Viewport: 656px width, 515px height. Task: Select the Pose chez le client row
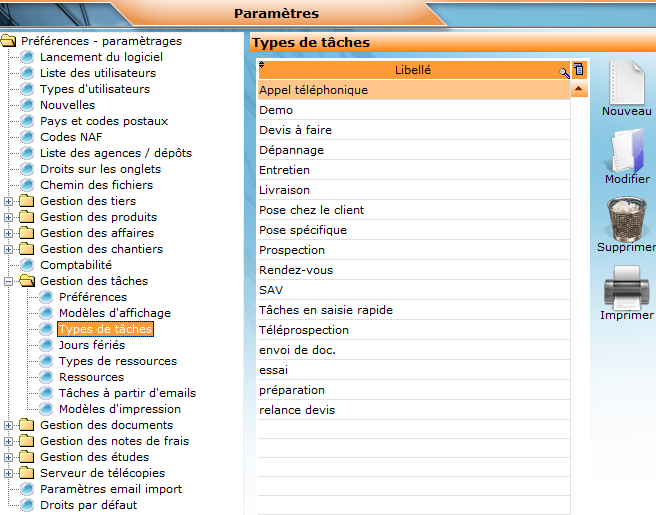(x=414, y=210)
